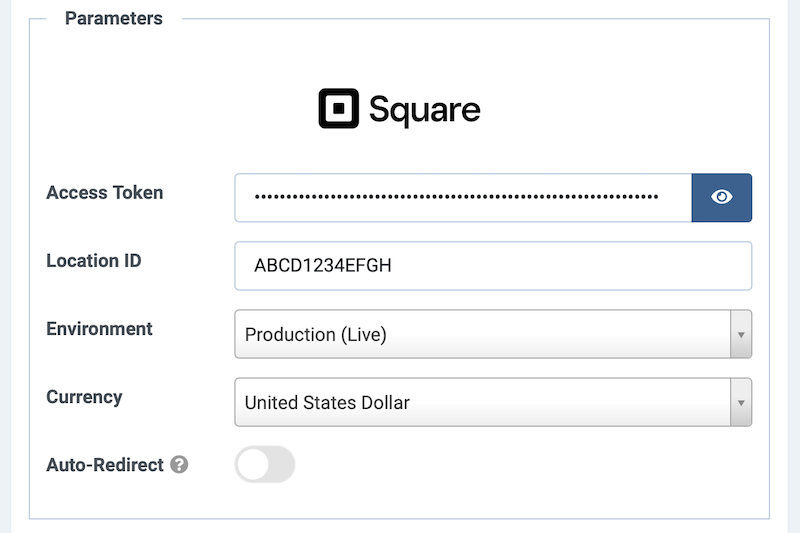The image size is (800, 533).
Task: Click the Environment label
Action: click(x=100, y=329)
